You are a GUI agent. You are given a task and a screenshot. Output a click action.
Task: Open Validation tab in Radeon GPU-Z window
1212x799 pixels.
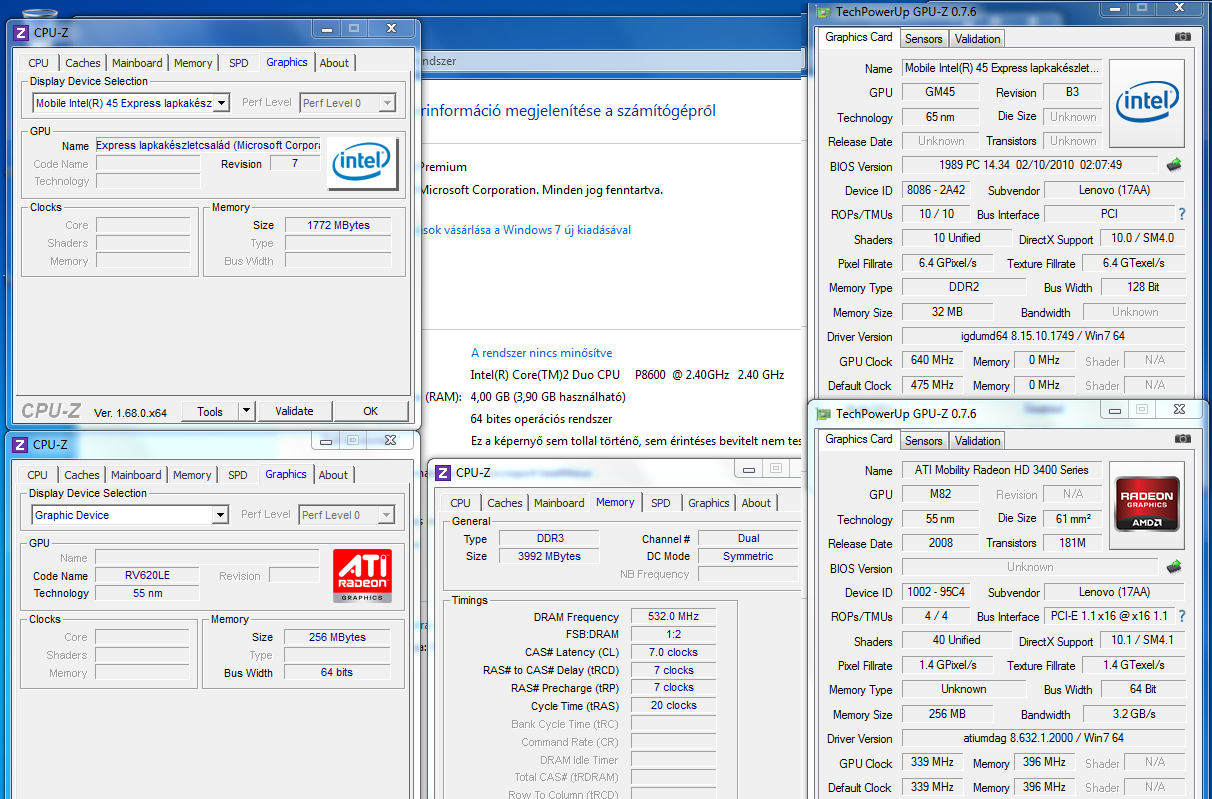click(977, 441)
